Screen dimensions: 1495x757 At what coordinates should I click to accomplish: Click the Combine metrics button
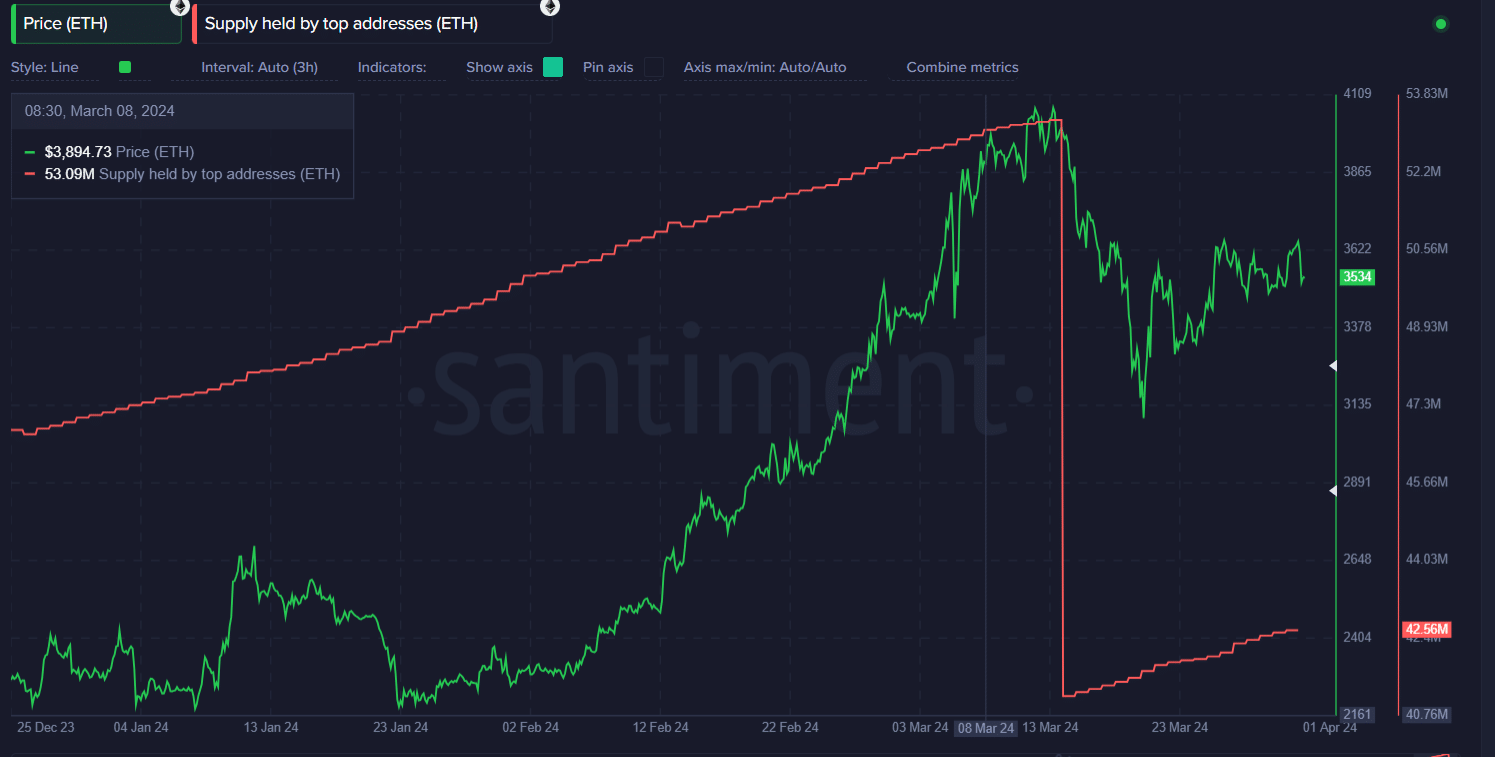pos(962,68)
